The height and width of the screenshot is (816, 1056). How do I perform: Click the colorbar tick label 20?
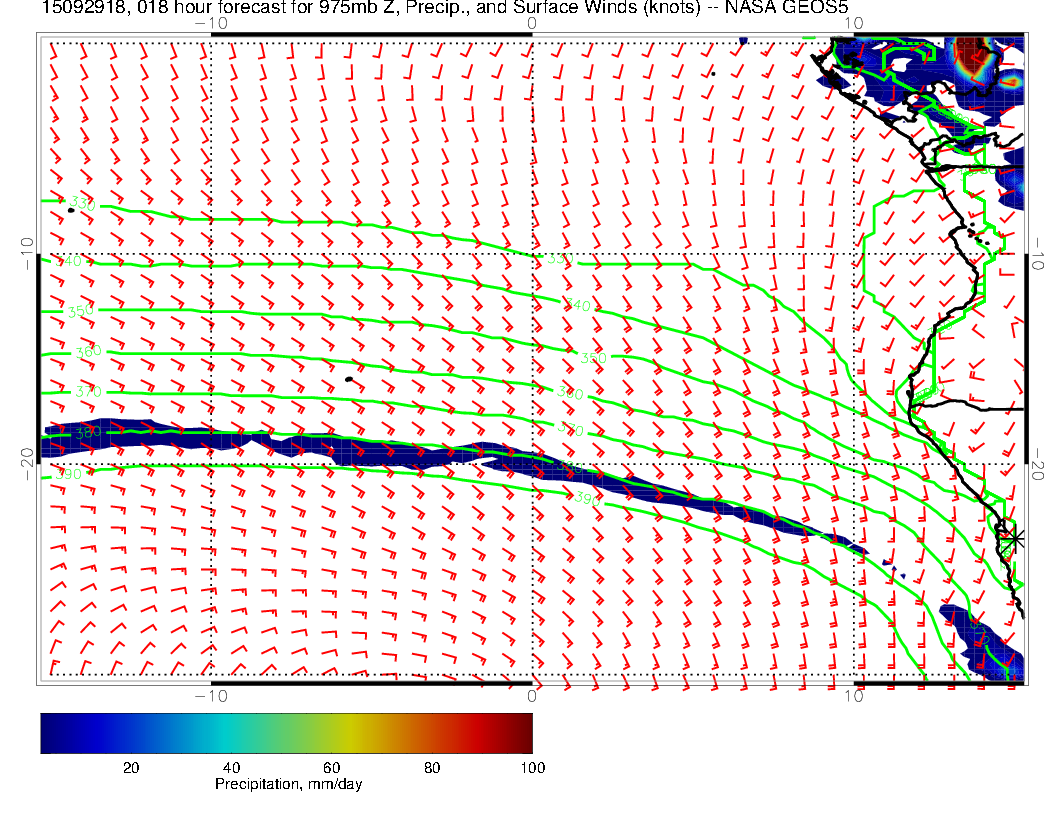click(x=130, y=767)
